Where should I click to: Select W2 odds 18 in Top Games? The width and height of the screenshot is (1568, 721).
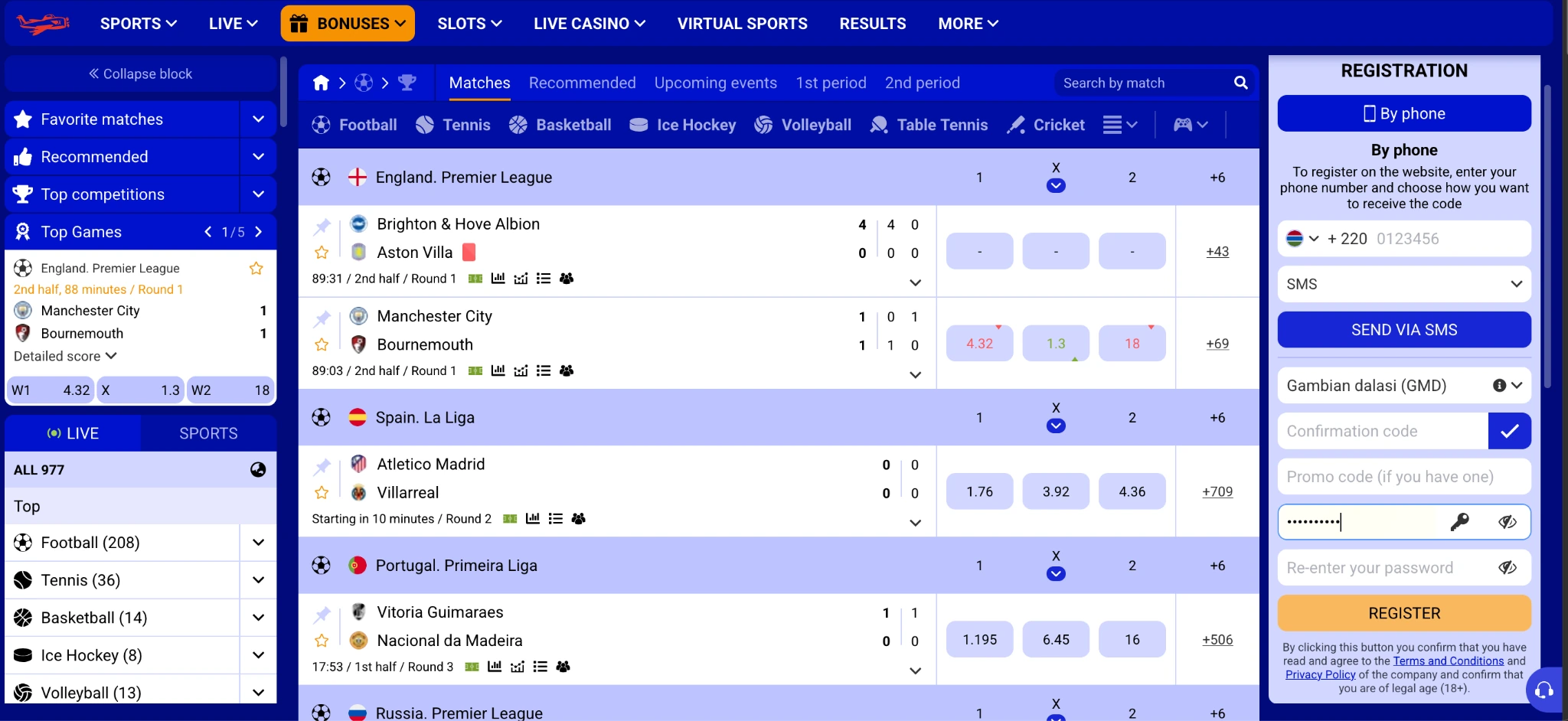(230, 390)
